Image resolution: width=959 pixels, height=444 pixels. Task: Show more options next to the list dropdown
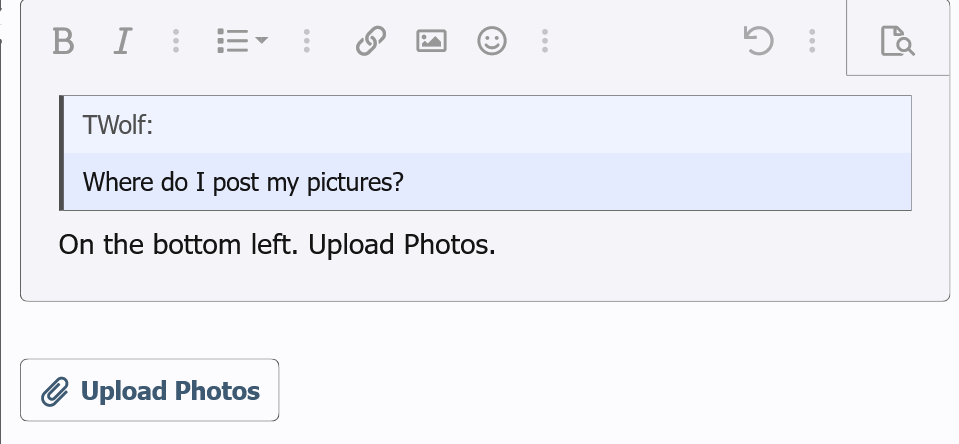point(306,41)
